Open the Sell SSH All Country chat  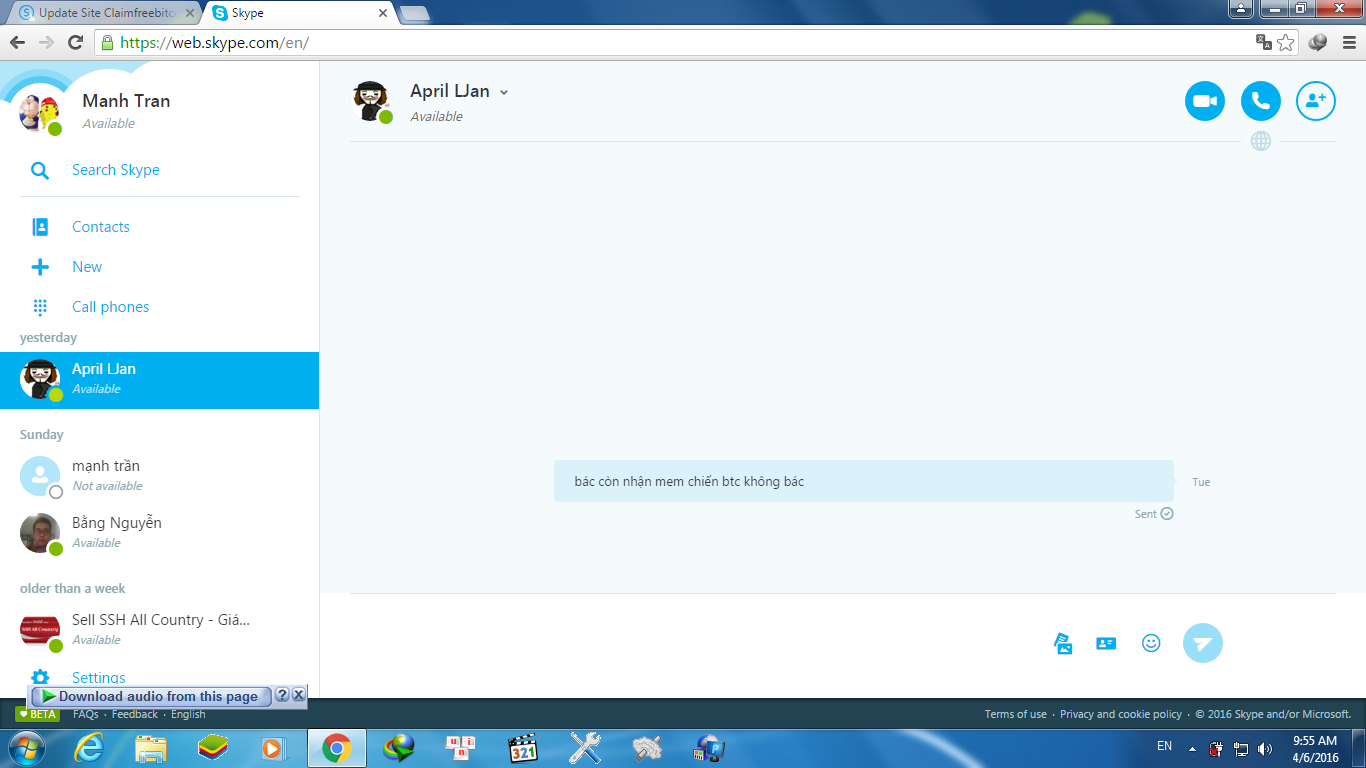tap(159, 630)
